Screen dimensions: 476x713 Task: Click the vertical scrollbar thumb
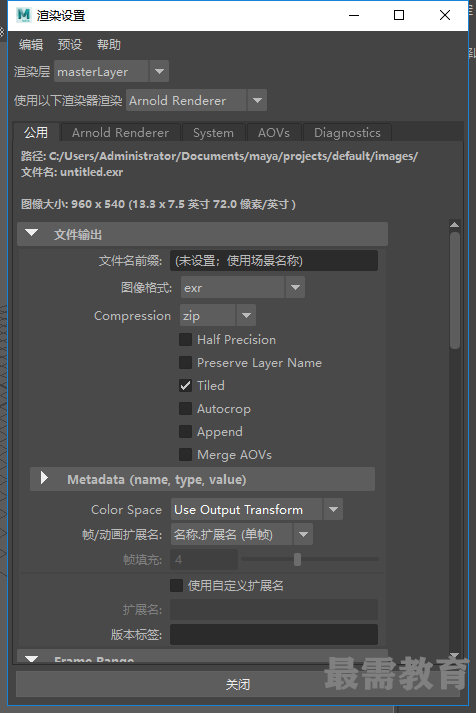455,291
